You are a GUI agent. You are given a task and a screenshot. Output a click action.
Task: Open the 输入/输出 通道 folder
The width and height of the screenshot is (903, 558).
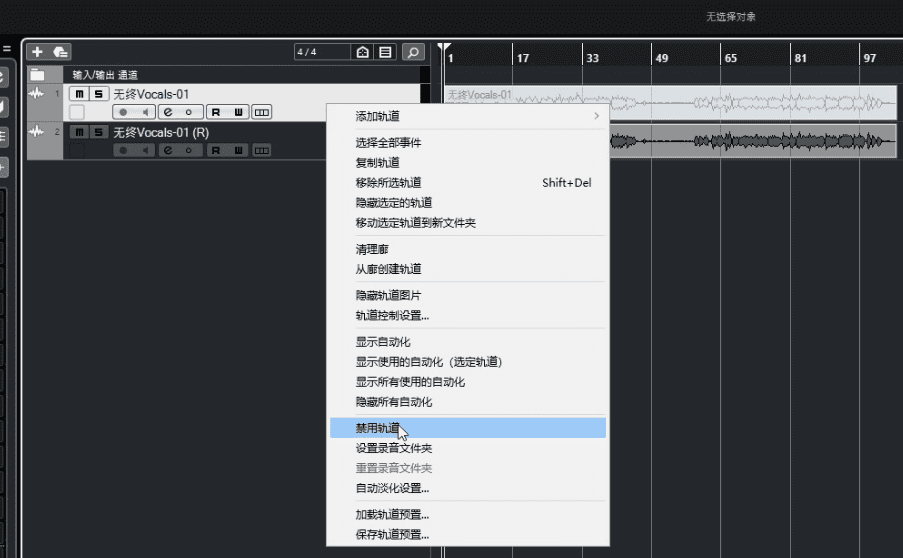[x=38, y=75]
